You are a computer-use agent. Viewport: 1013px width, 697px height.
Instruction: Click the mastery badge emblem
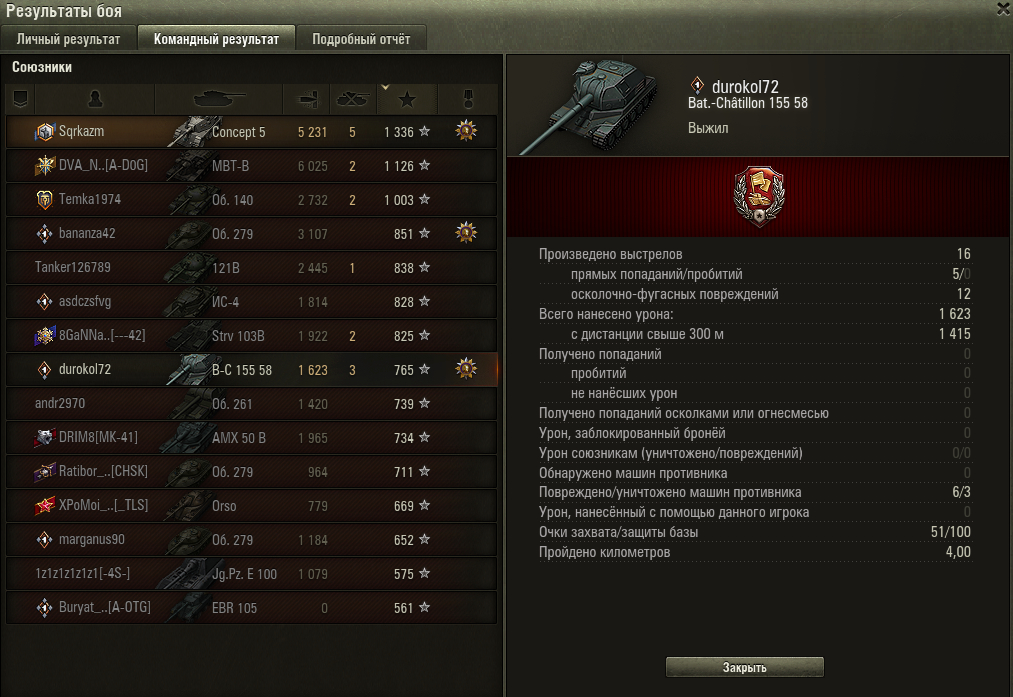(759, 196)
